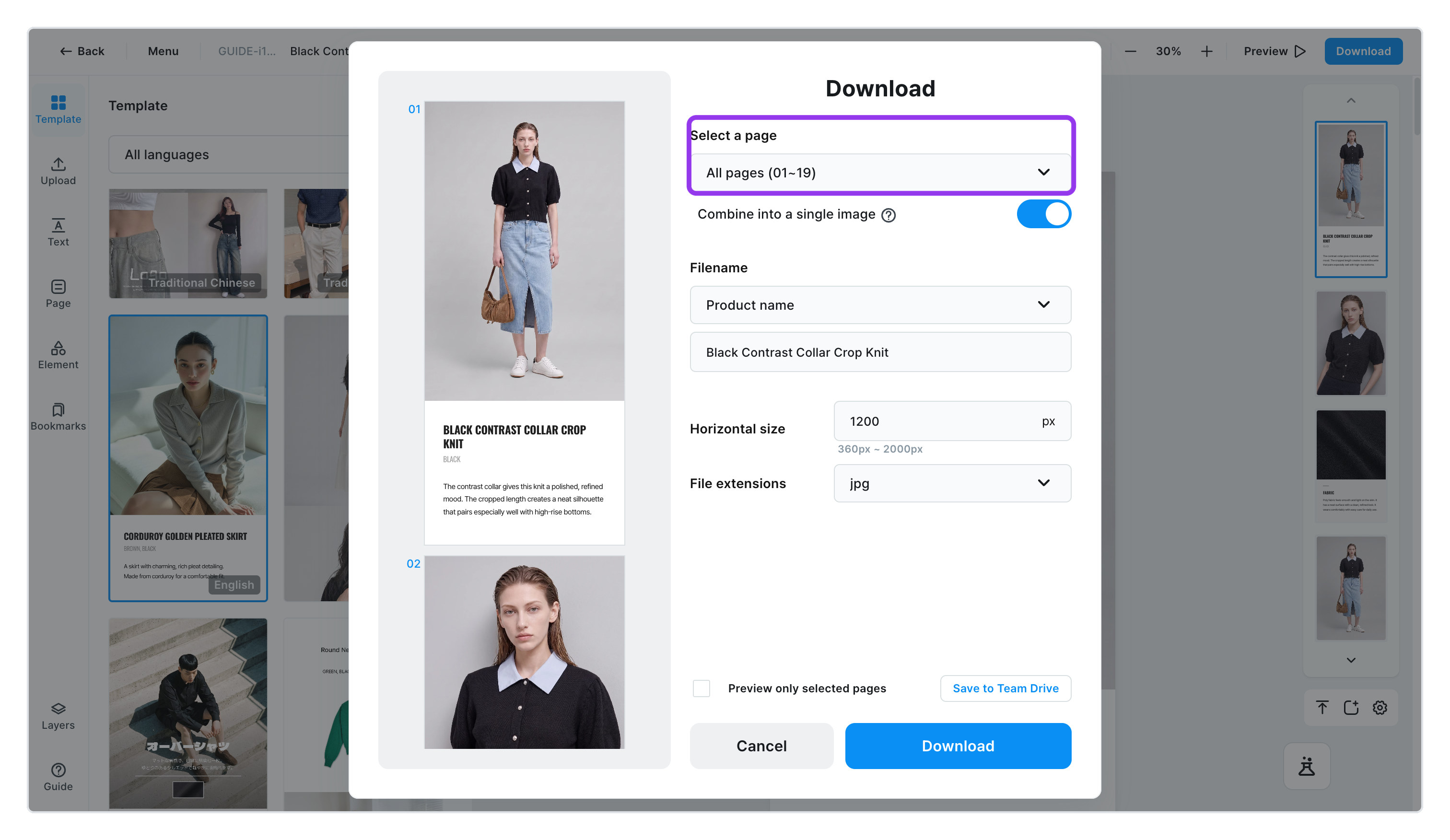Open the Bookmarks sidebar panel
This screenshot has width=1450, height=840.
click(58, 417)
